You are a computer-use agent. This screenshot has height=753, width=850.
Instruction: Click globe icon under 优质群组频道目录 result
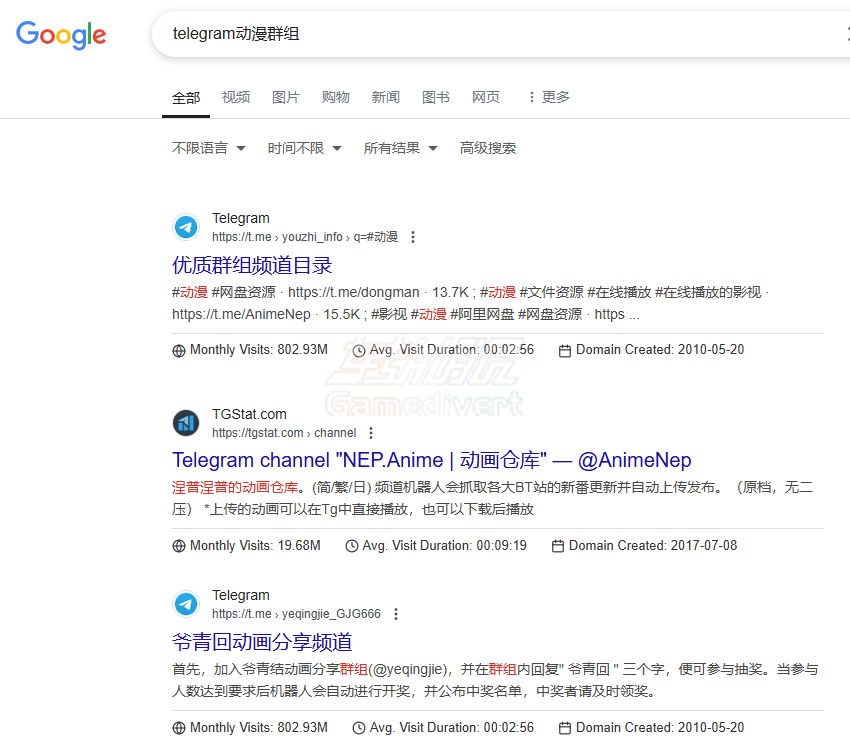179,351
